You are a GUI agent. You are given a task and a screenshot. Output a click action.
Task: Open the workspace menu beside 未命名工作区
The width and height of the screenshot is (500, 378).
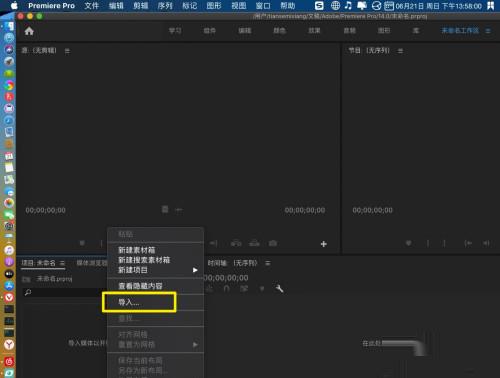click(488, 31)
